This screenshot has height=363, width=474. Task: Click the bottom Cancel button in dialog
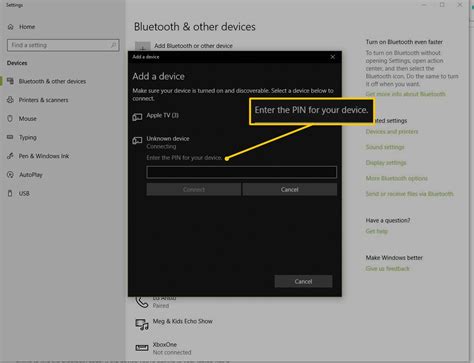(x=303, y=282)
